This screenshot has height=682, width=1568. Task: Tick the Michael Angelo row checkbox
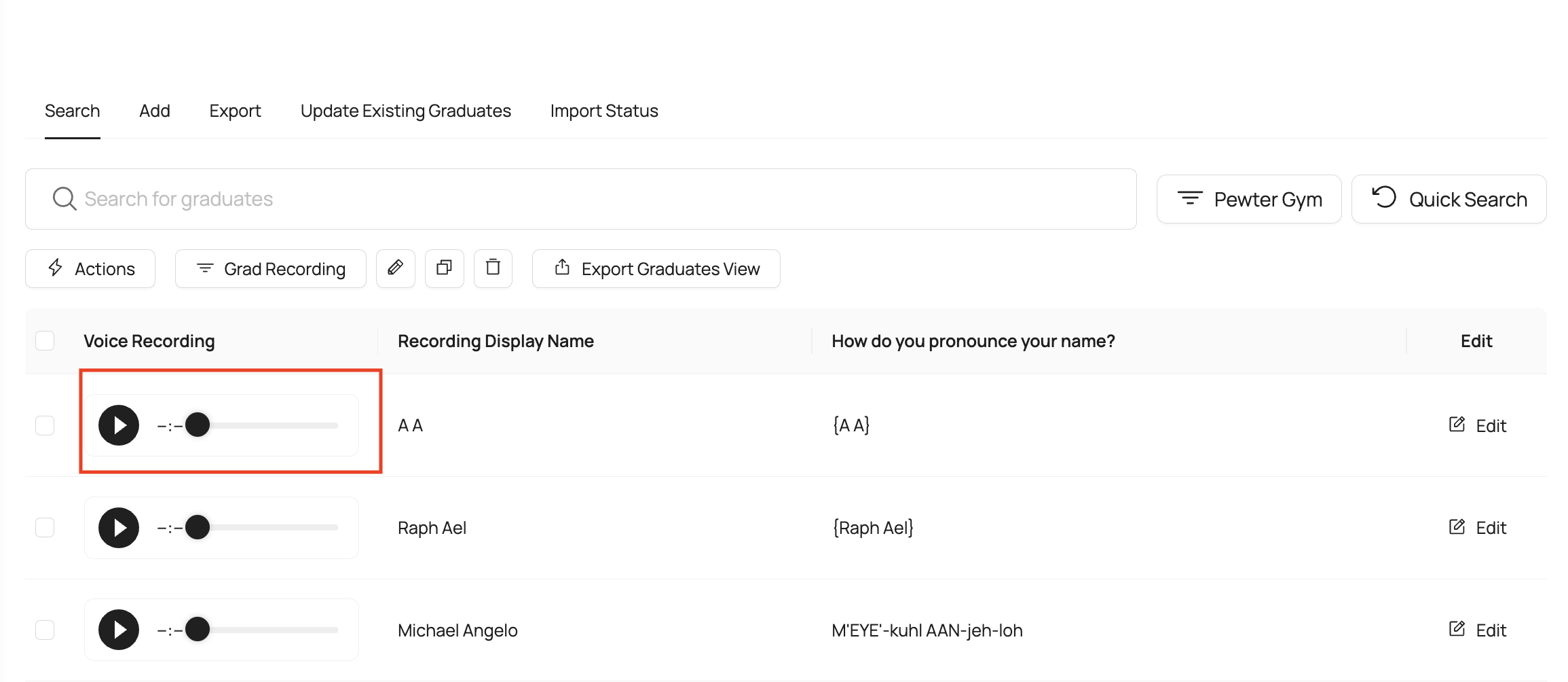click(x=45, y=630)
